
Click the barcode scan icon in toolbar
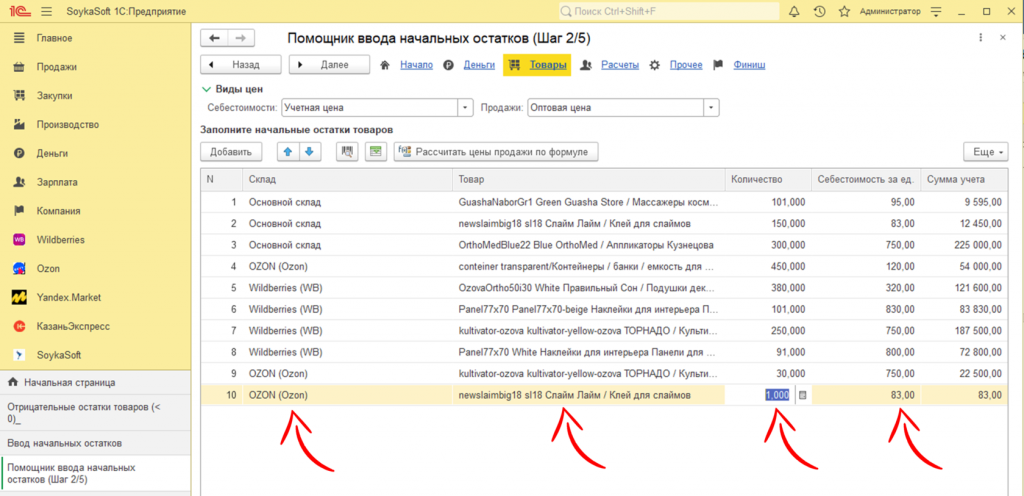tap(347, 152)
